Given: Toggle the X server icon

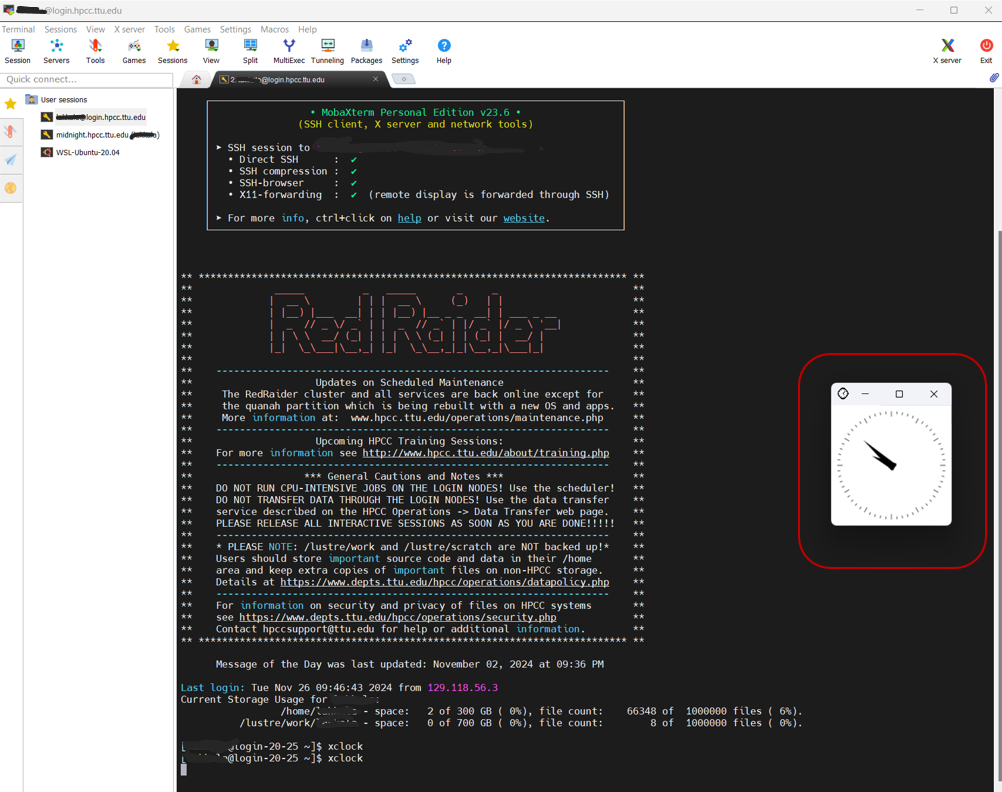Looking at the screenshot, I should pyautogui.click(x=947, y=51).
